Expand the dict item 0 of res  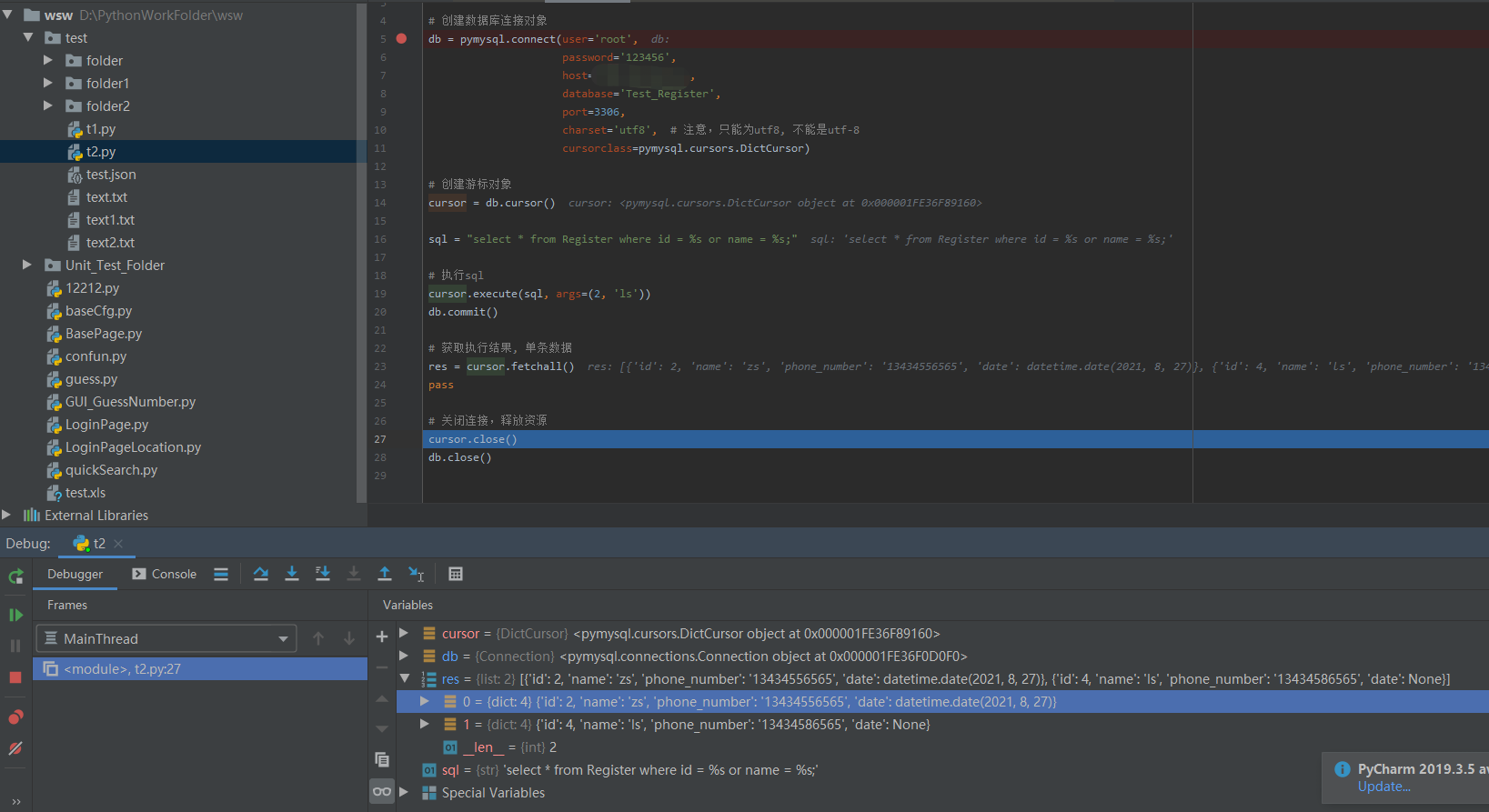425,701
